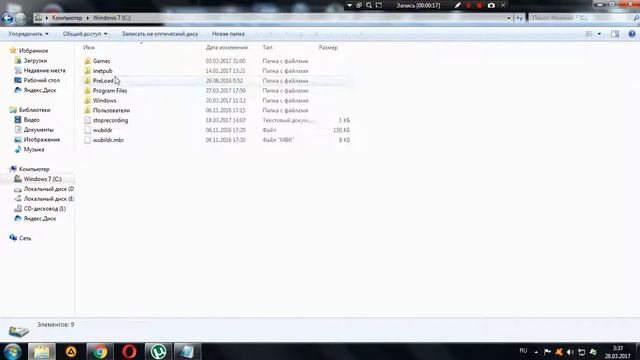Sort by the Размер column header
Screen dimensions: 640x360
click(328, 47)
